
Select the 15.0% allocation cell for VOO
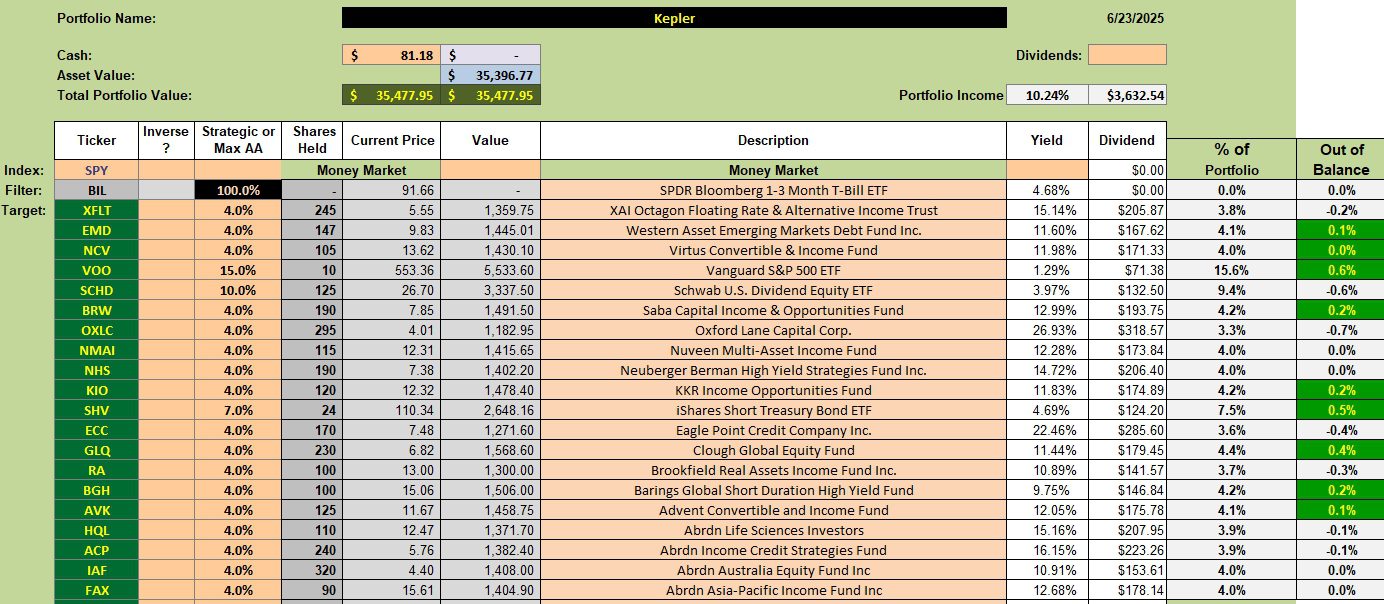pyautogui.click(x=238, y=270)
